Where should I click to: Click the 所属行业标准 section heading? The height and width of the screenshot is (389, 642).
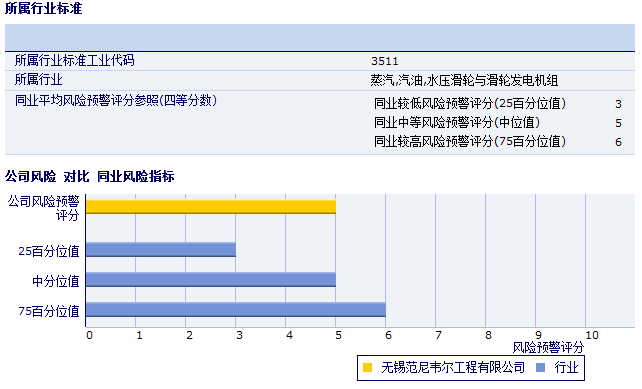click(43, 8)
